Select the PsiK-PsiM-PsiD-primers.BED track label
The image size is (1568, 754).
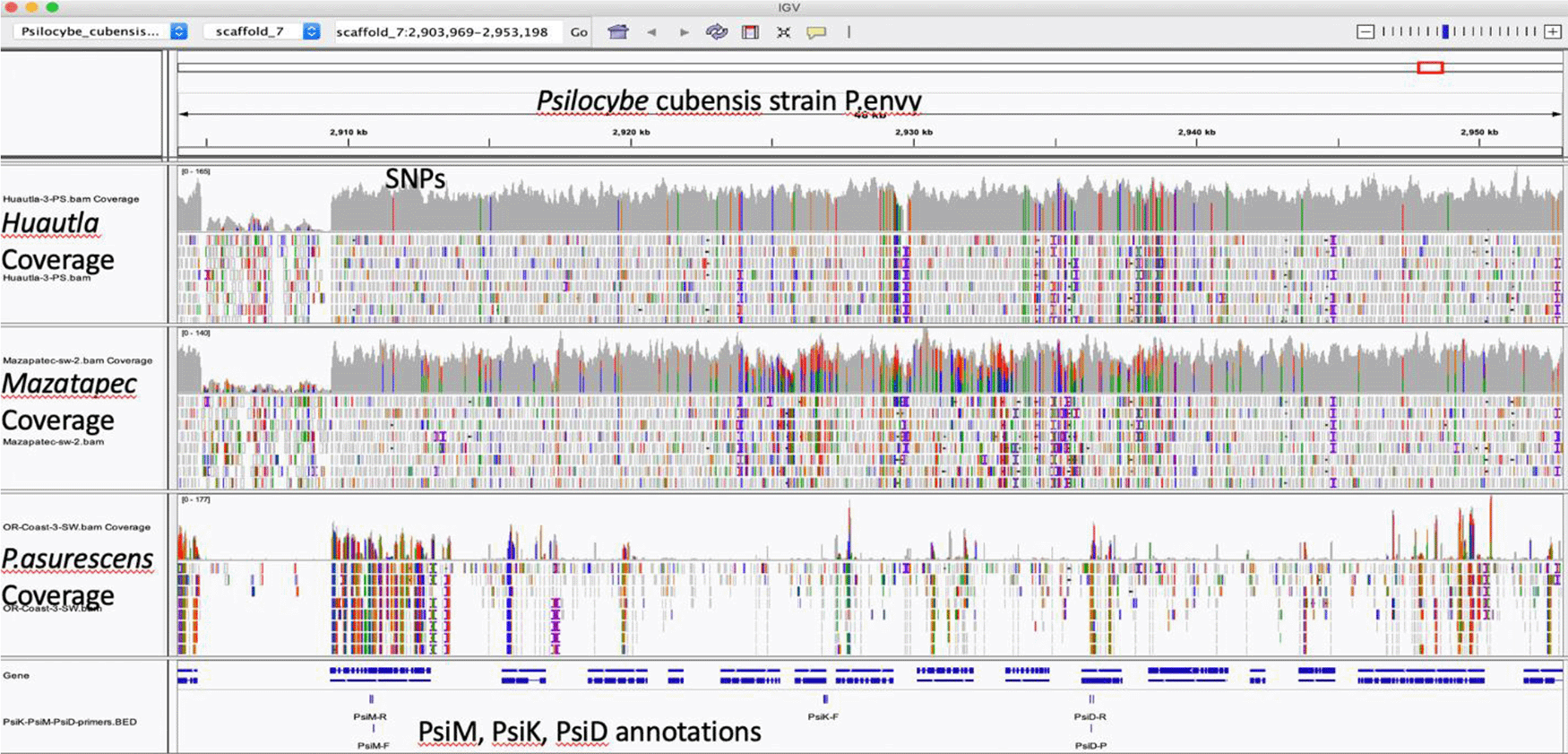coord(70,722)
